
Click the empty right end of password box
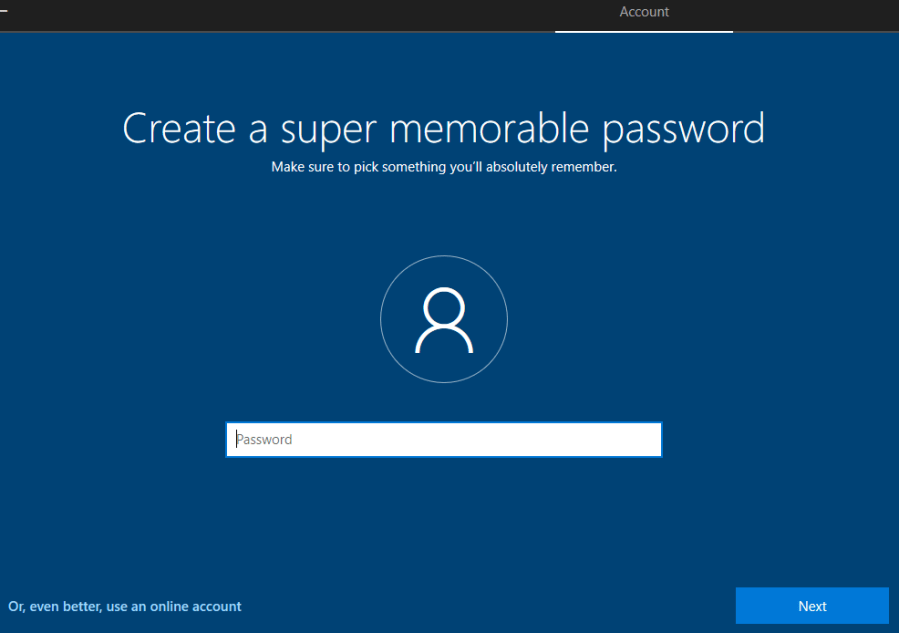click(x=630, y=439)
